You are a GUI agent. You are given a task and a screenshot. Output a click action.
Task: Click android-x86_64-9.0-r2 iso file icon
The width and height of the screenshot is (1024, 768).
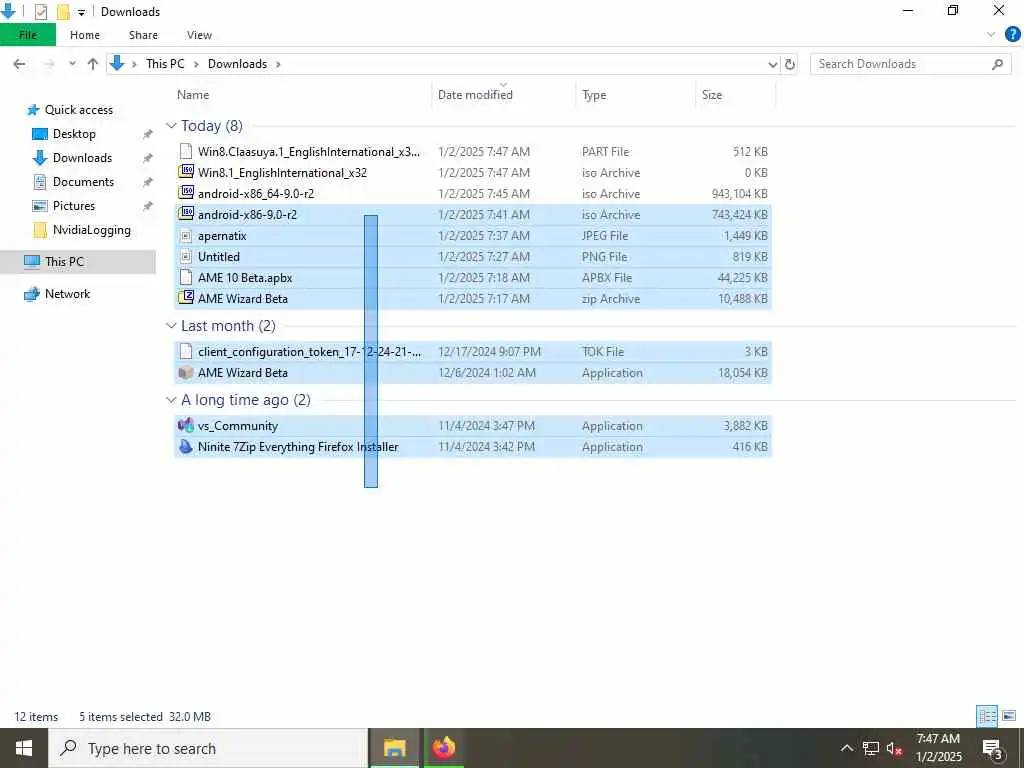(186, 193)
